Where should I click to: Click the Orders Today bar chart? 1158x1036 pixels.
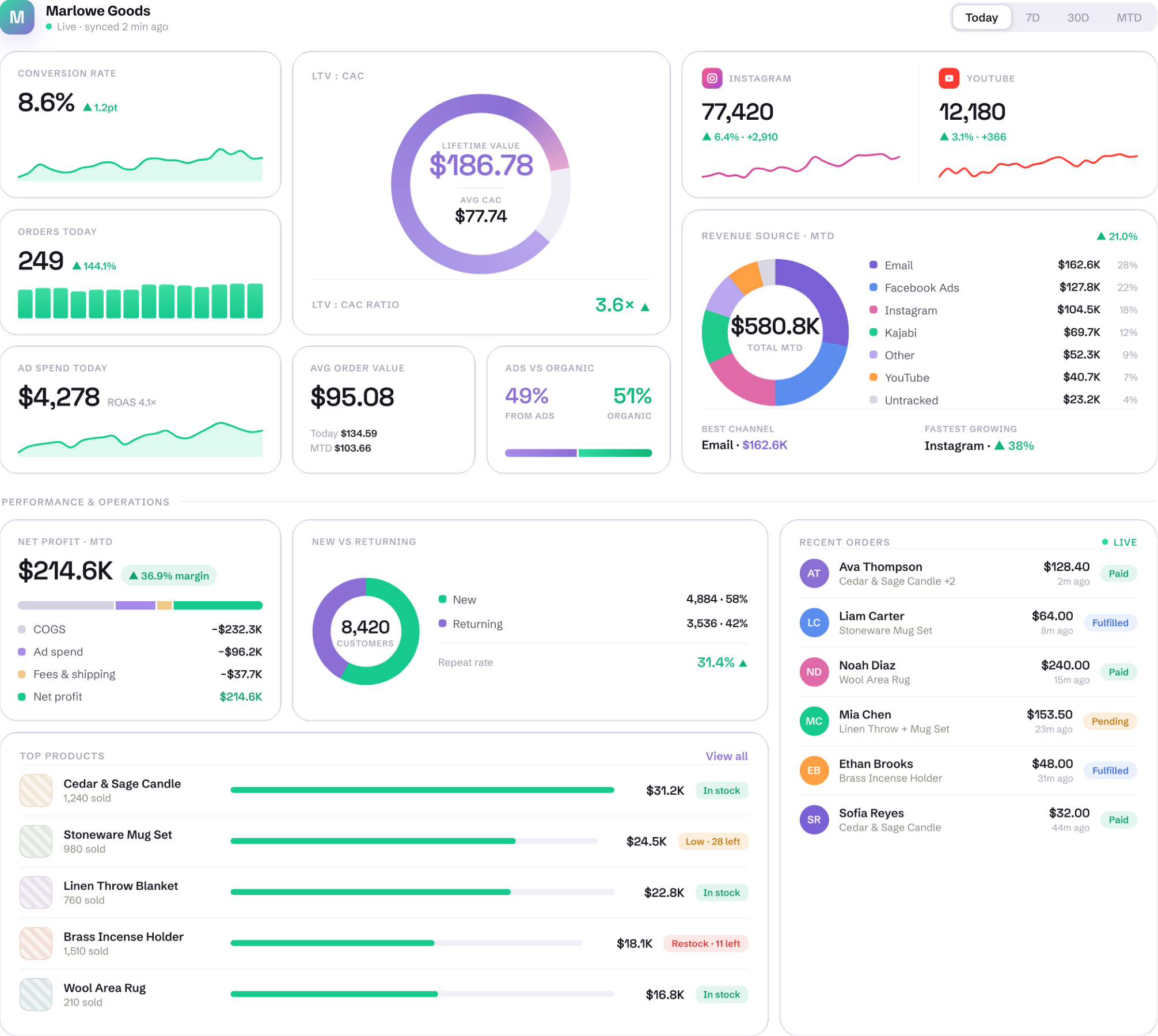click(140, 301)
